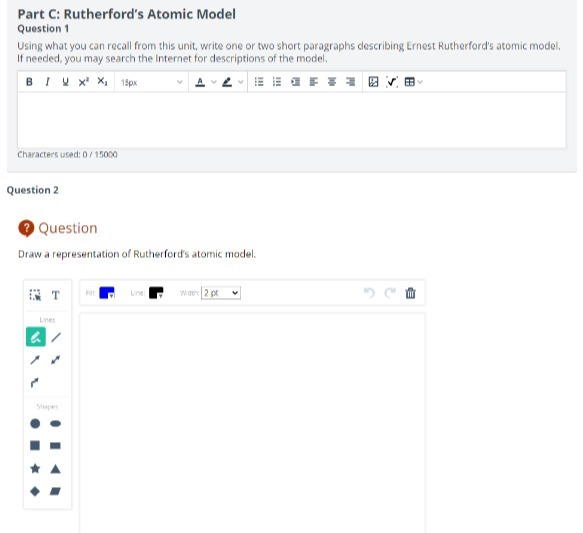583x533 pixels.
Task: Select the parallelogram shape tool
Action: 55,491
